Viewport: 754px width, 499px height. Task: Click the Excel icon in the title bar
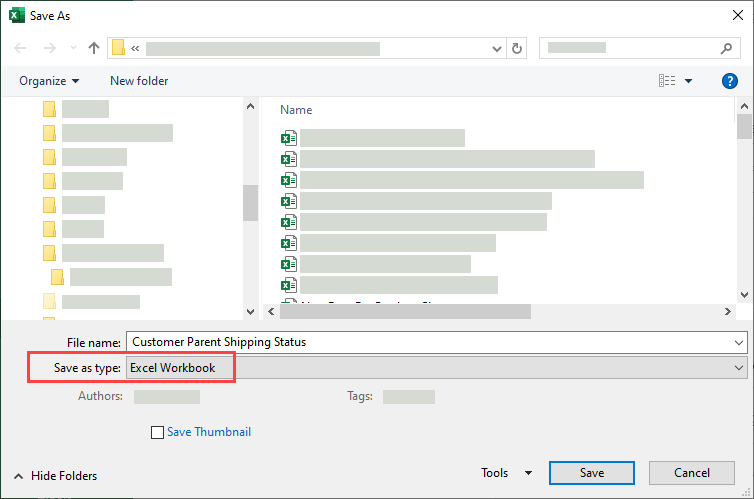(x=16, y=15)
